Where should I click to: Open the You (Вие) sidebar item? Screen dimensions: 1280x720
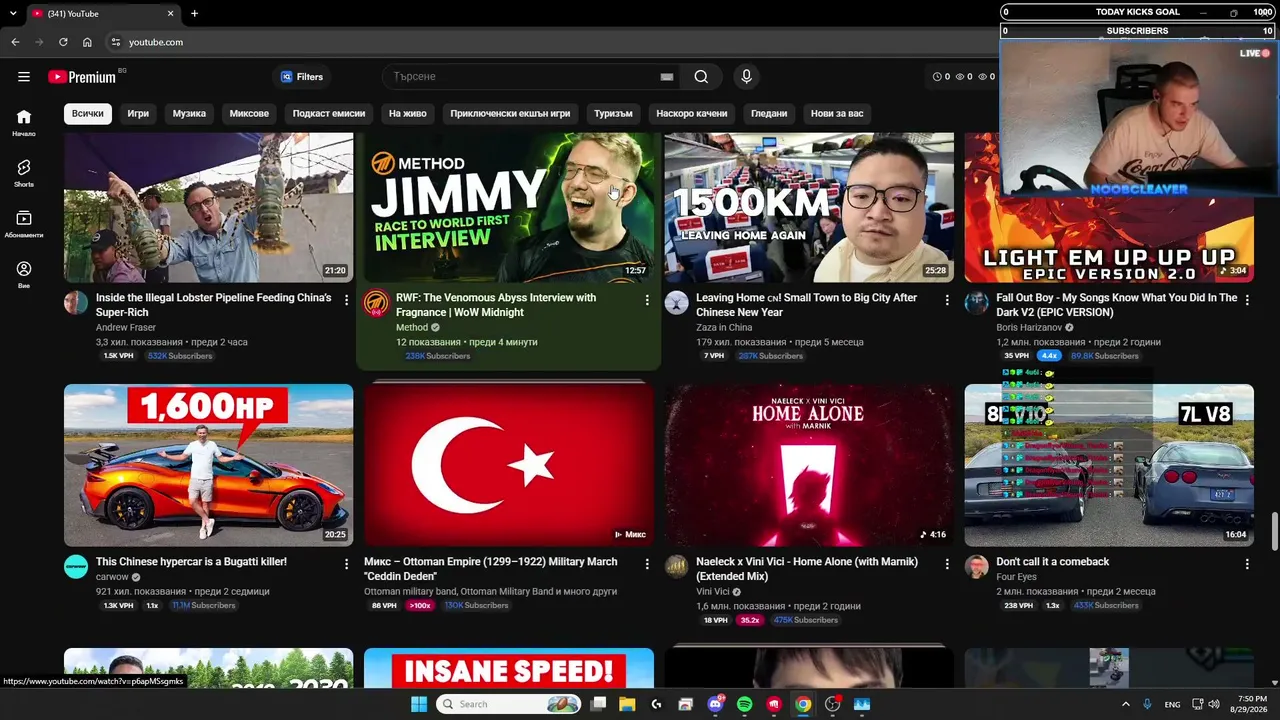[24, 275]
